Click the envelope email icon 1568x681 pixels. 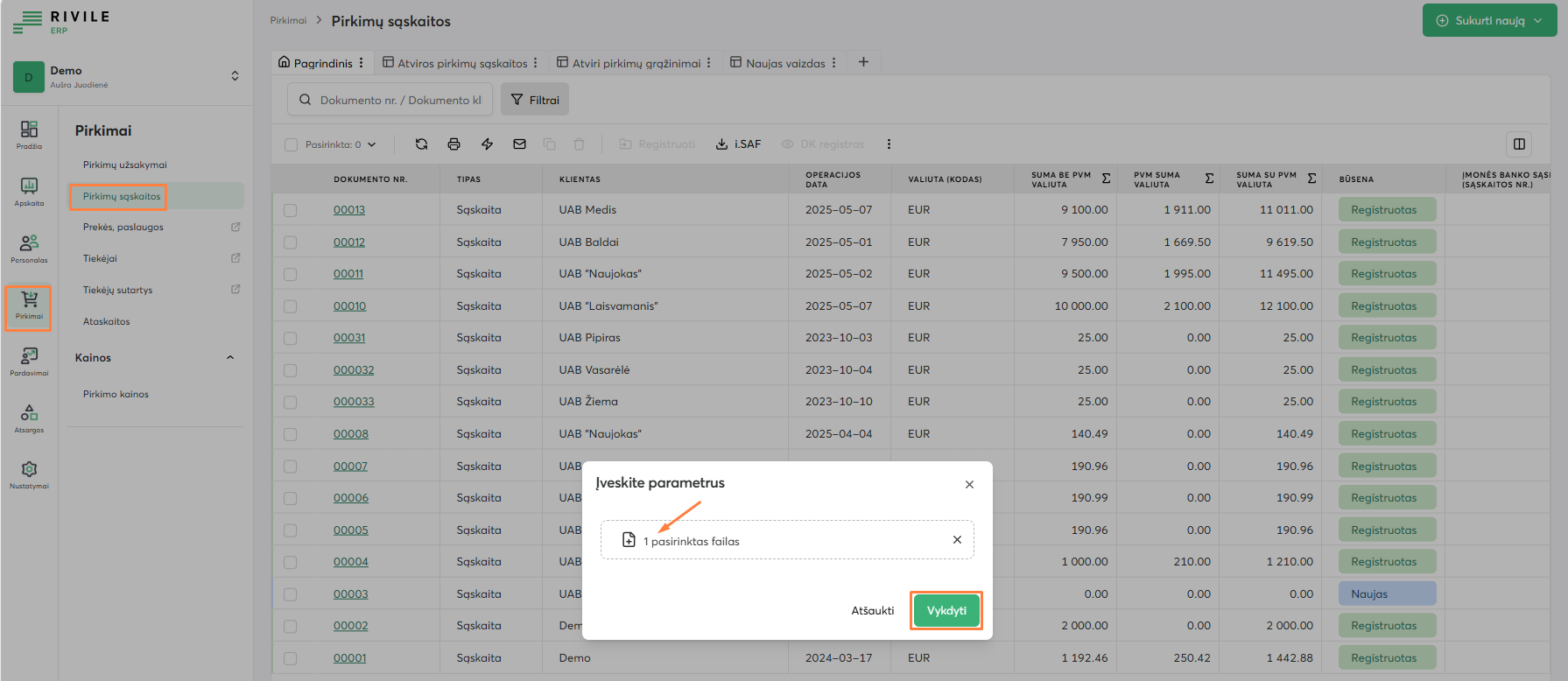pyautogui.click(x=519, y=144)
